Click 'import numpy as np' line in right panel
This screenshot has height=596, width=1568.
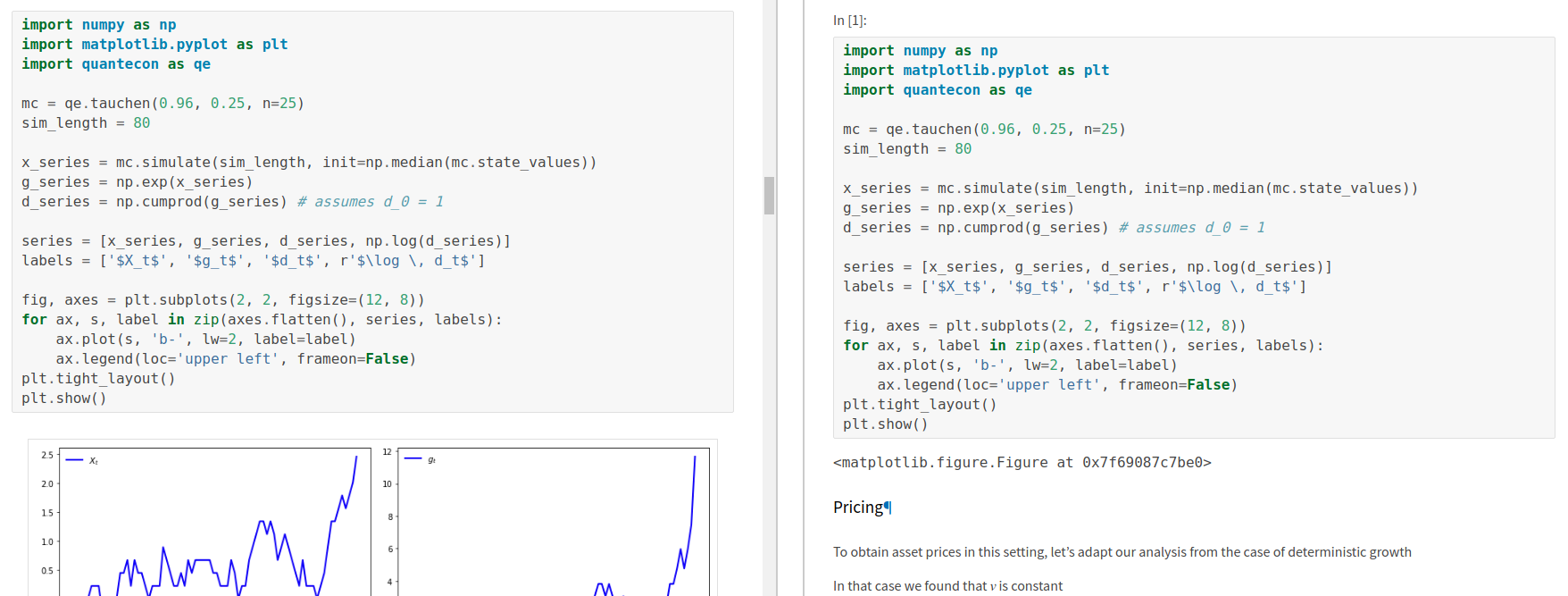pos(921,51)
